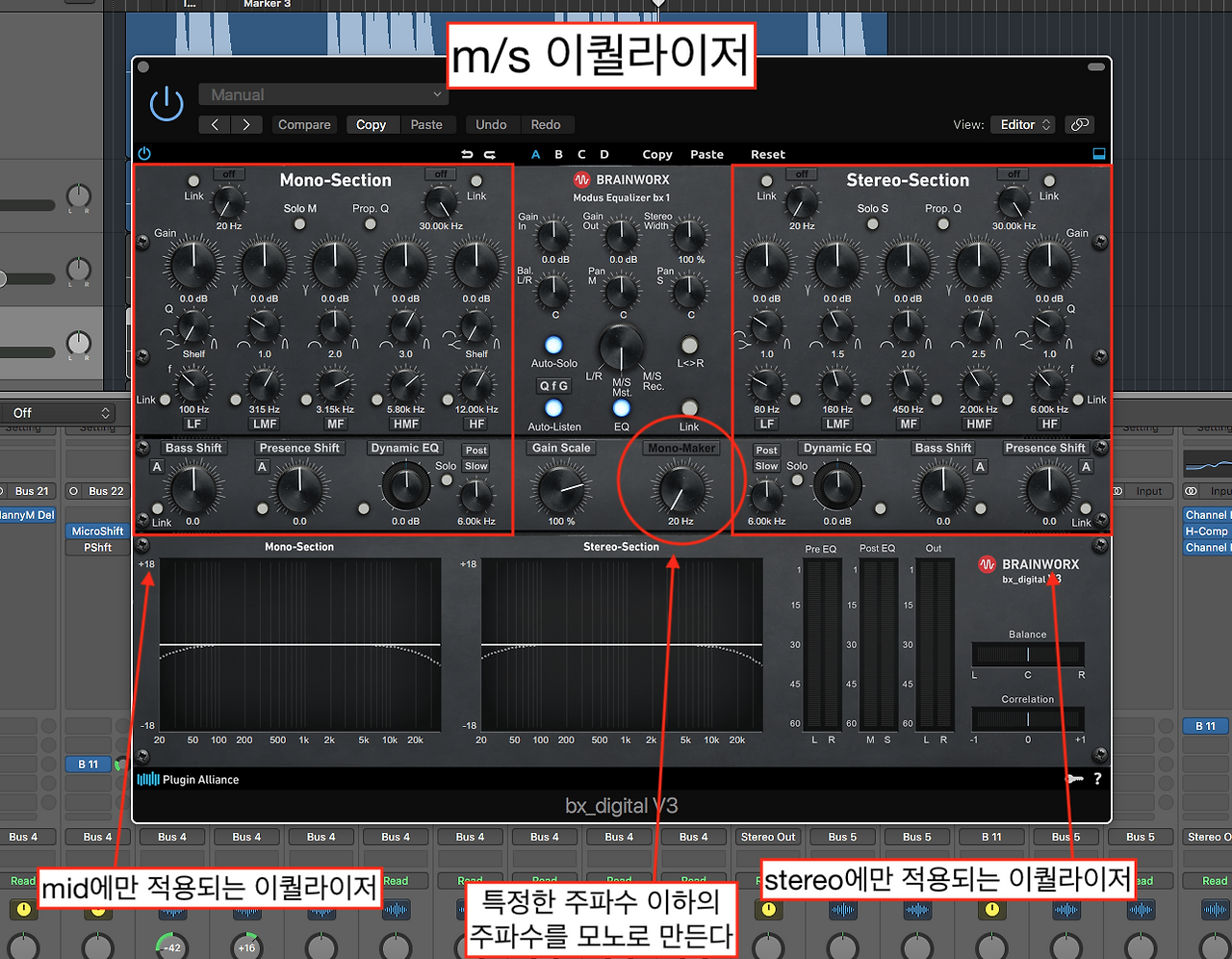Toggle the center Link switch above Mono-Maker
This screenshot has width=1232, height=959.
tap(689, 408)
